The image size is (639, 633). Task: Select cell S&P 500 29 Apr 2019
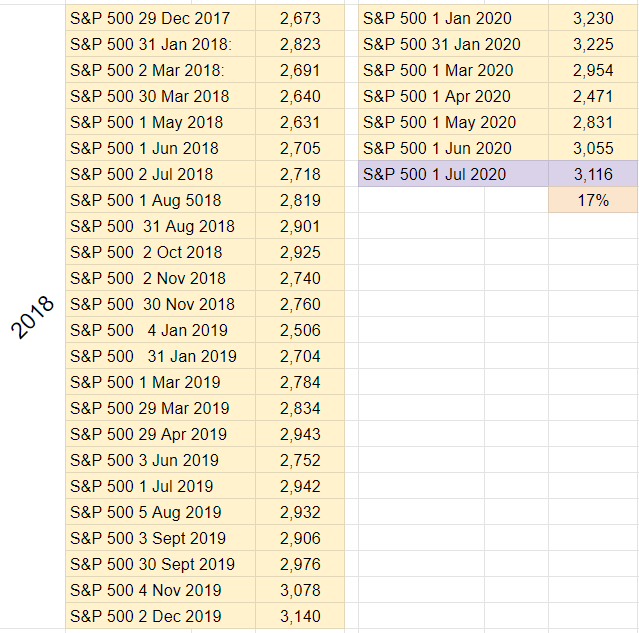pos(160,434)
